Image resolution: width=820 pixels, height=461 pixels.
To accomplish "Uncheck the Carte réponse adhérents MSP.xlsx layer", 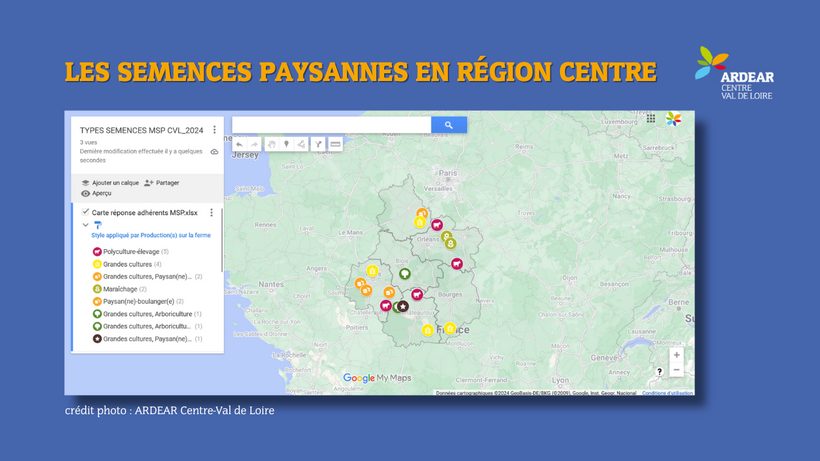I will (85, 212).
